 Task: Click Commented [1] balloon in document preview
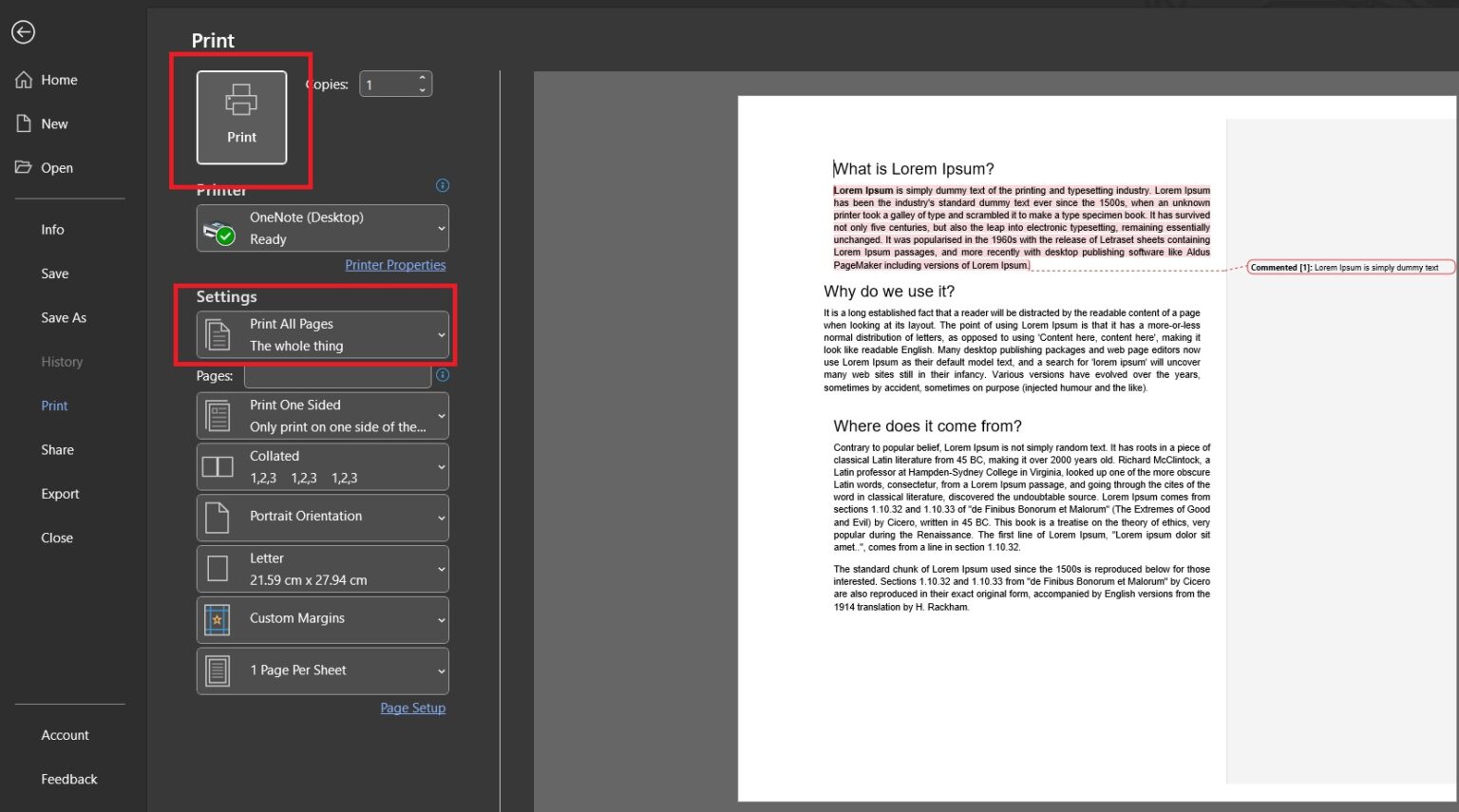(1350, 267)
